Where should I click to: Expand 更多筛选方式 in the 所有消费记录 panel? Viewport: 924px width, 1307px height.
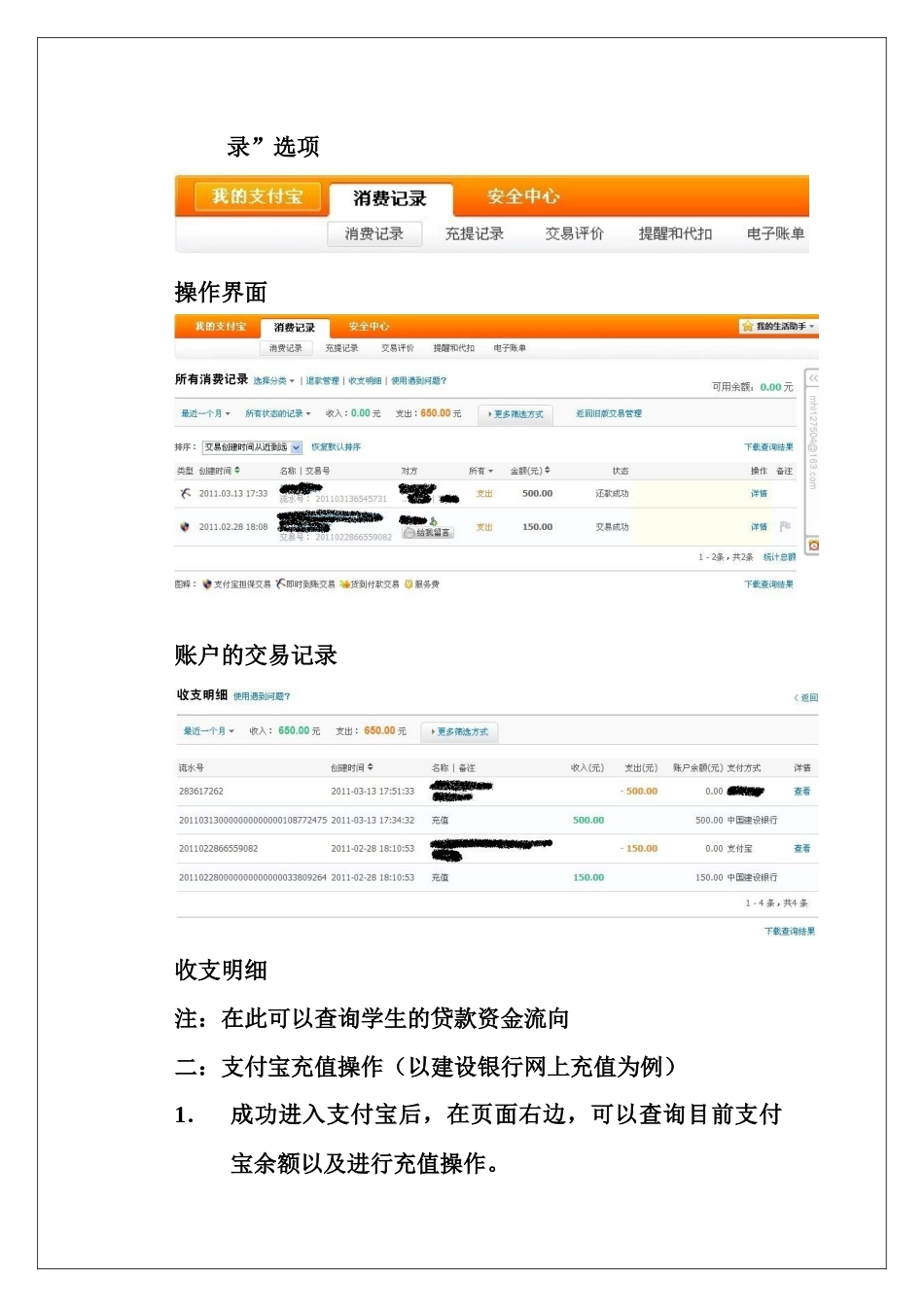pyautogui.click(x=515, y=414)
